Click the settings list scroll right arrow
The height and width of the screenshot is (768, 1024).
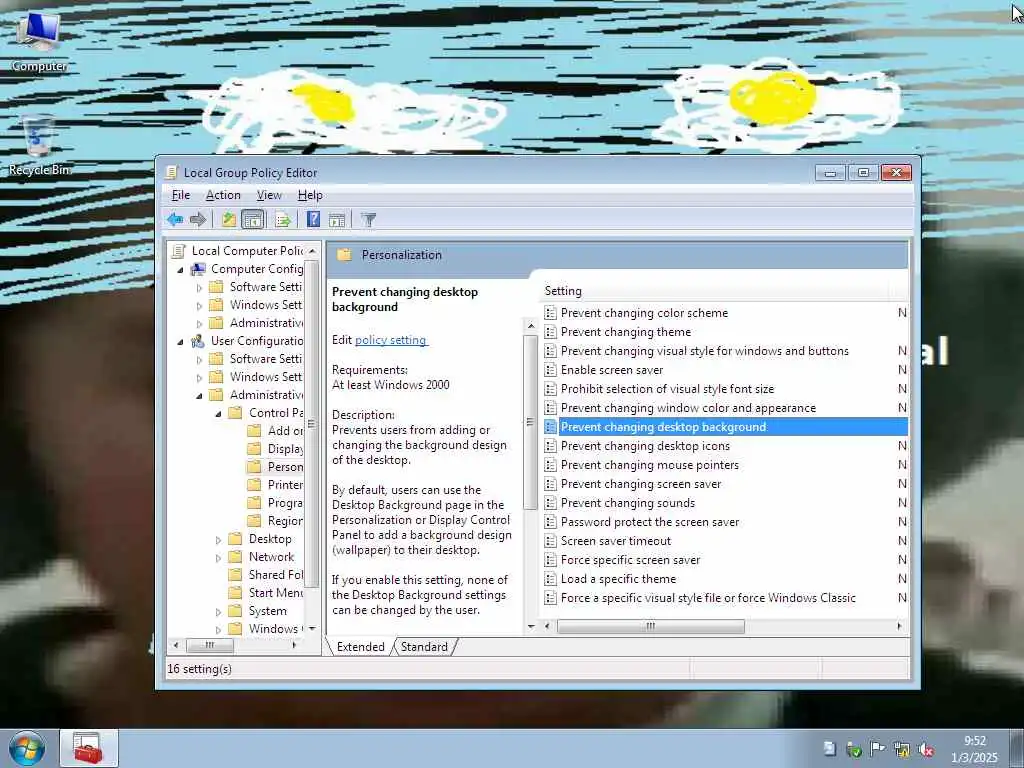(x=900, y=626)
